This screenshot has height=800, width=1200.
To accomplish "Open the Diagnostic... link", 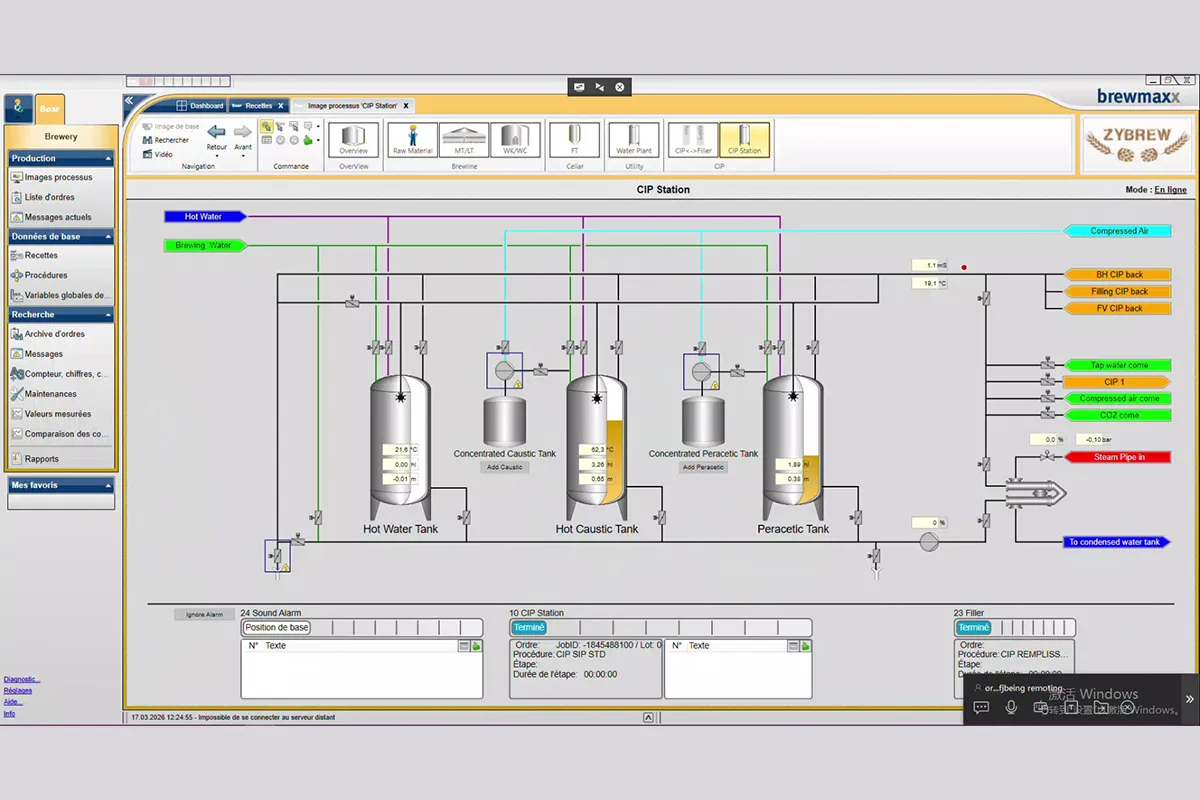I will [x=22, y=679].
